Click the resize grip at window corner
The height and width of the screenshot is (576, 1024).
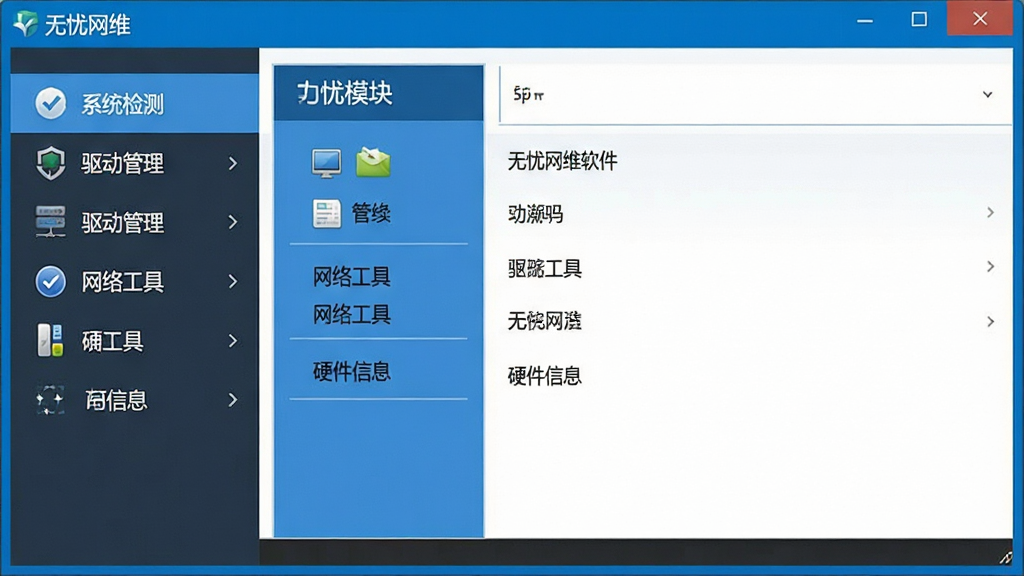pyautogui.click(x=1005, y=557)
